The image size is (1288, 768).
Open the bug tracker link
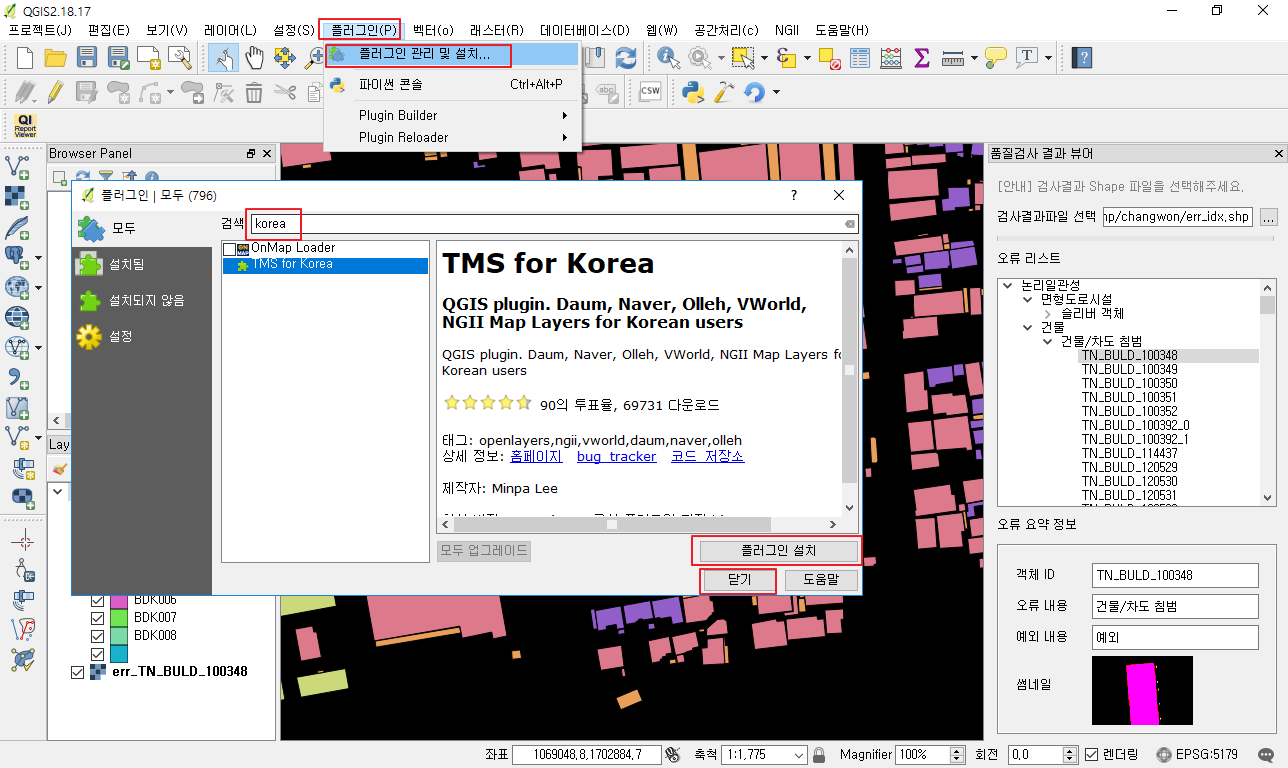616,456
